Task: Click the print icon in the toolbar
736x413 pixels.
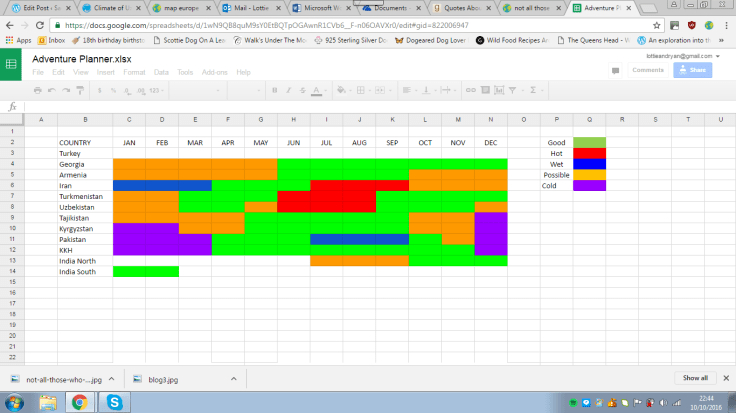Action: [x=38, y=90]
